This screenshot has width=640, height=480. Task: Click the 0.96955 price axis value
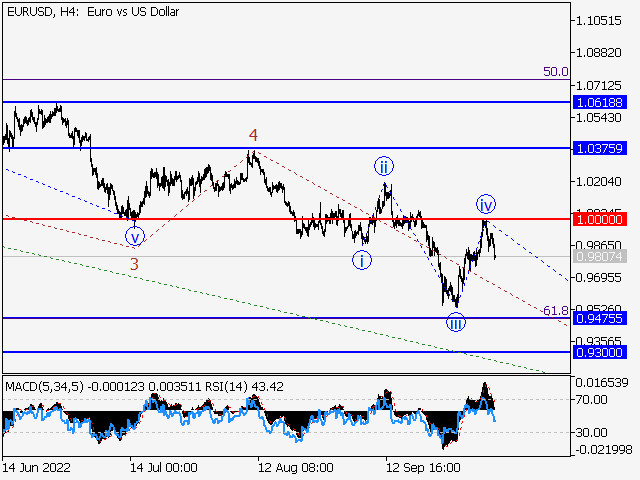pos(598,278)
